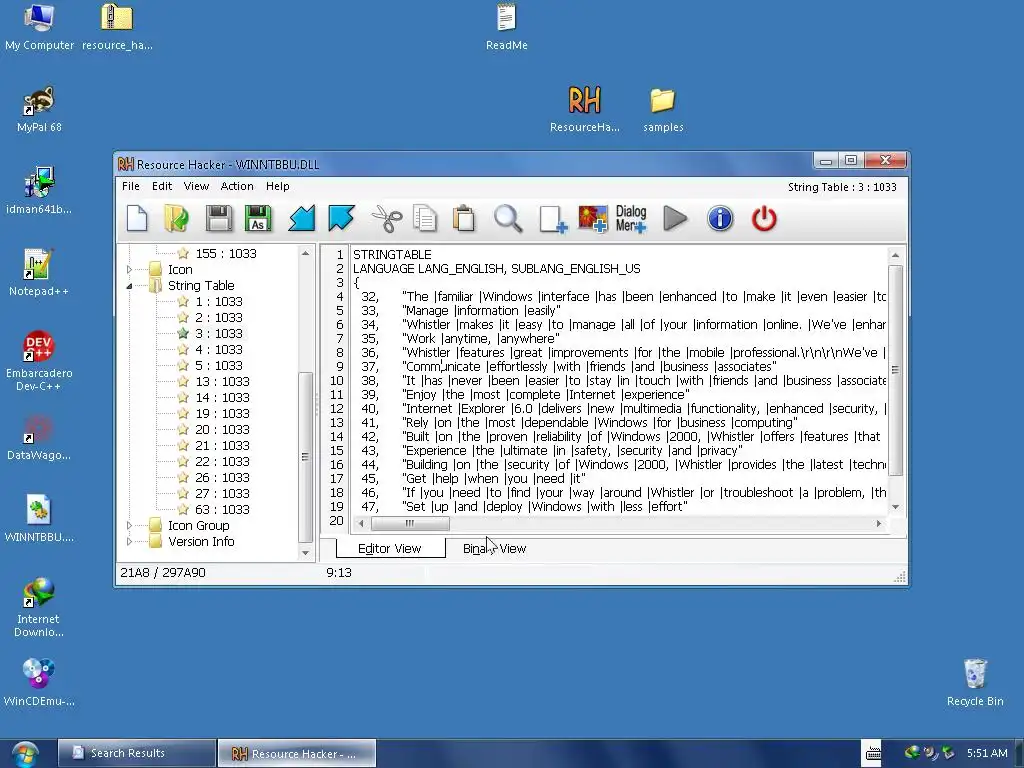Click the Windows Start orb
This screenshot has width=1024, height=768.
pyautogui.click(x=24, y=754)
